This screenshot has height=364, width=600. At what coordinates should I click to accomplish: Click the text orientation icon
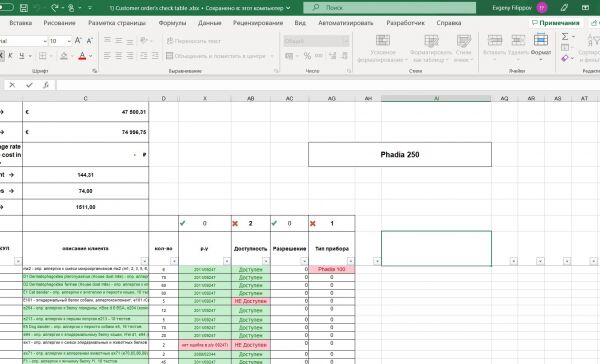pyautogui.click(x=144, y=41)
